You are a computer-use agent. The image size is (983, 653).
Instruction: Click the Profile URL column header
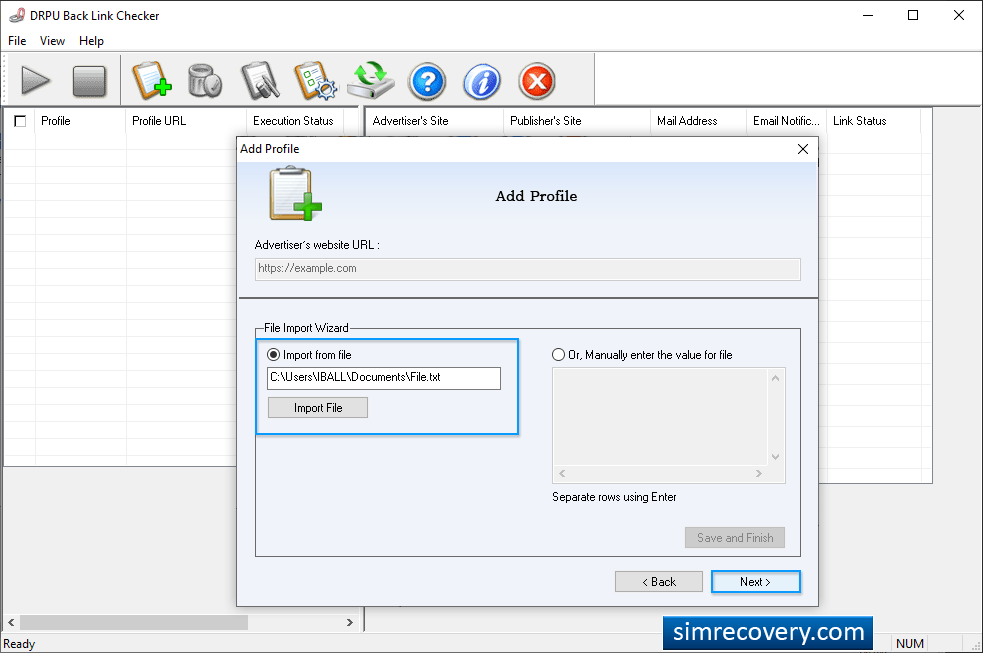186,121
